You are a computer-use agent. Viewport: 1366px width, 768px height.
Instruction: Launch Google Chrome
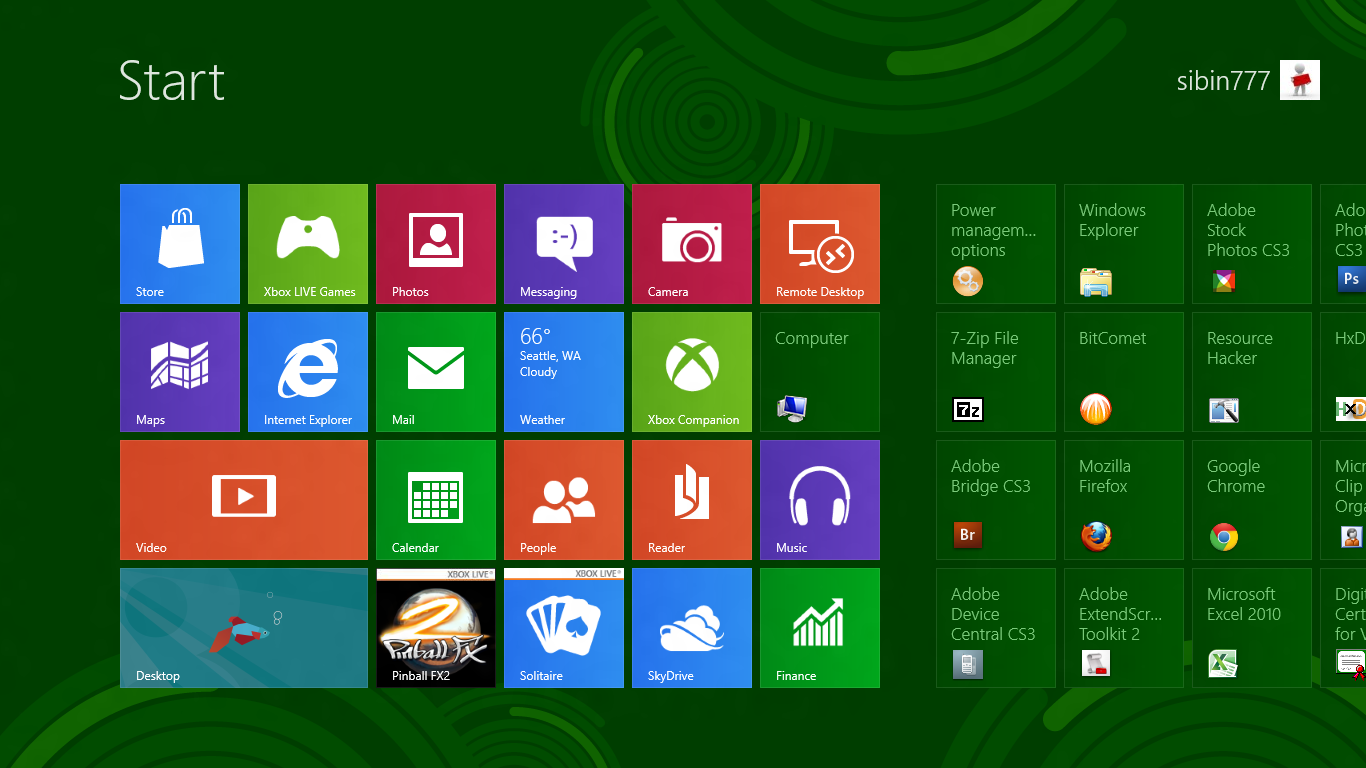[x=1251, y=499]
